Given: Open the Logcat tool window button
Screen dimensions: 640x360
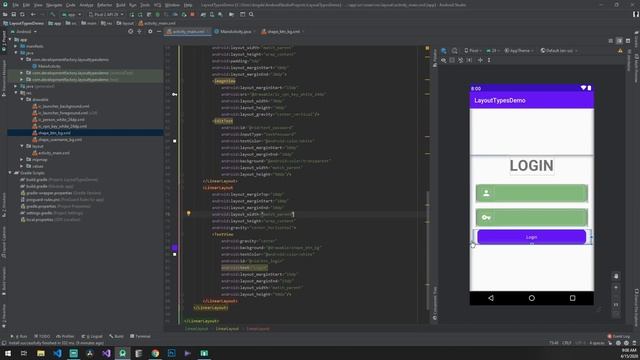Looking at the screenshot, I should point(92,336).
